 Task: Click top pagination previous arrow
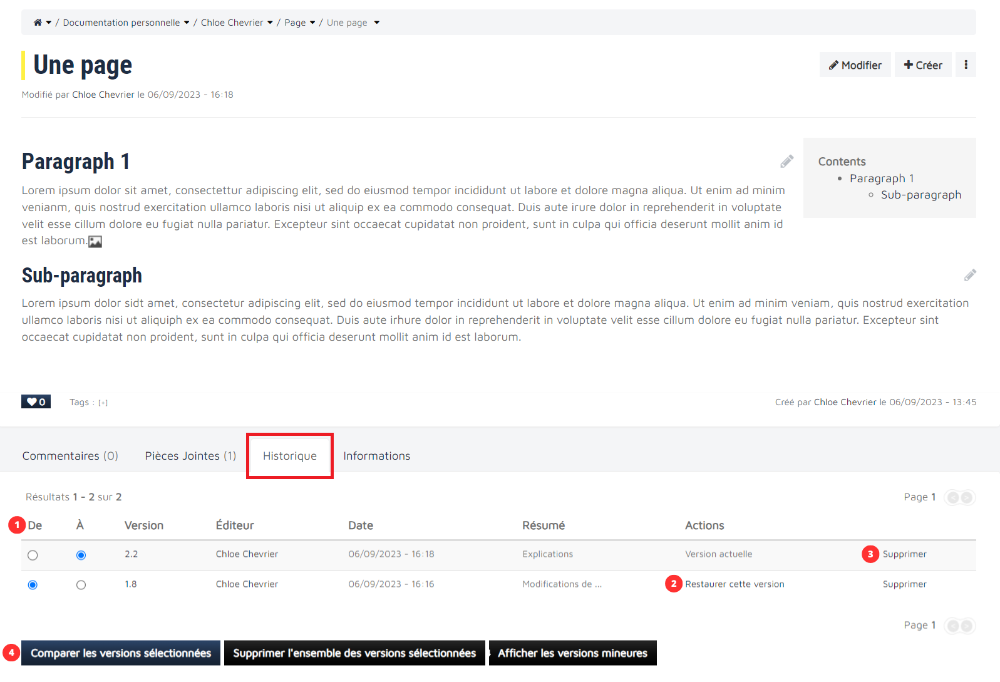(x=953, y=497)
